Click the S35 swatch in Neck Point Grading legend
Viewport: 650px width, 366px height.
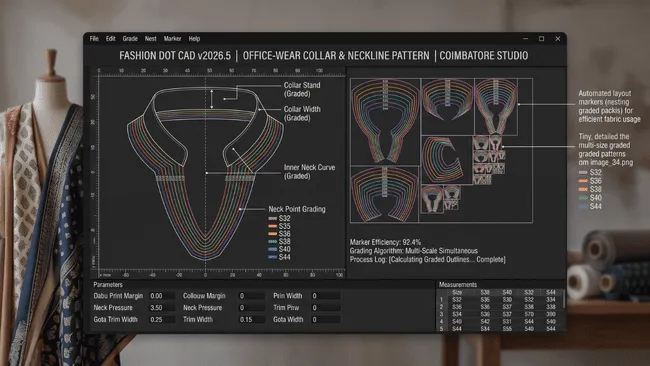pyautogui.click(x=272, y=226)
